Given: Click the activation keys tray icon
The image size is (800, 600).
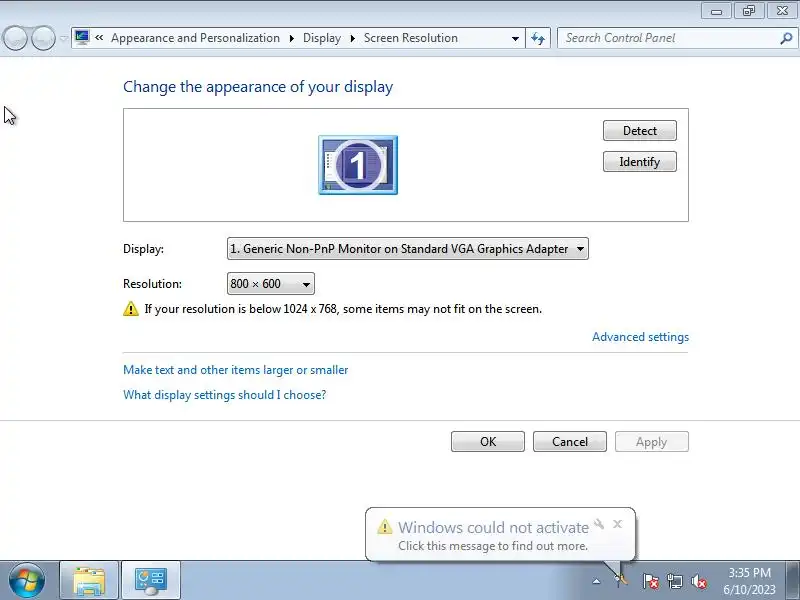Looking at the screenshot, I should (621, 580).
